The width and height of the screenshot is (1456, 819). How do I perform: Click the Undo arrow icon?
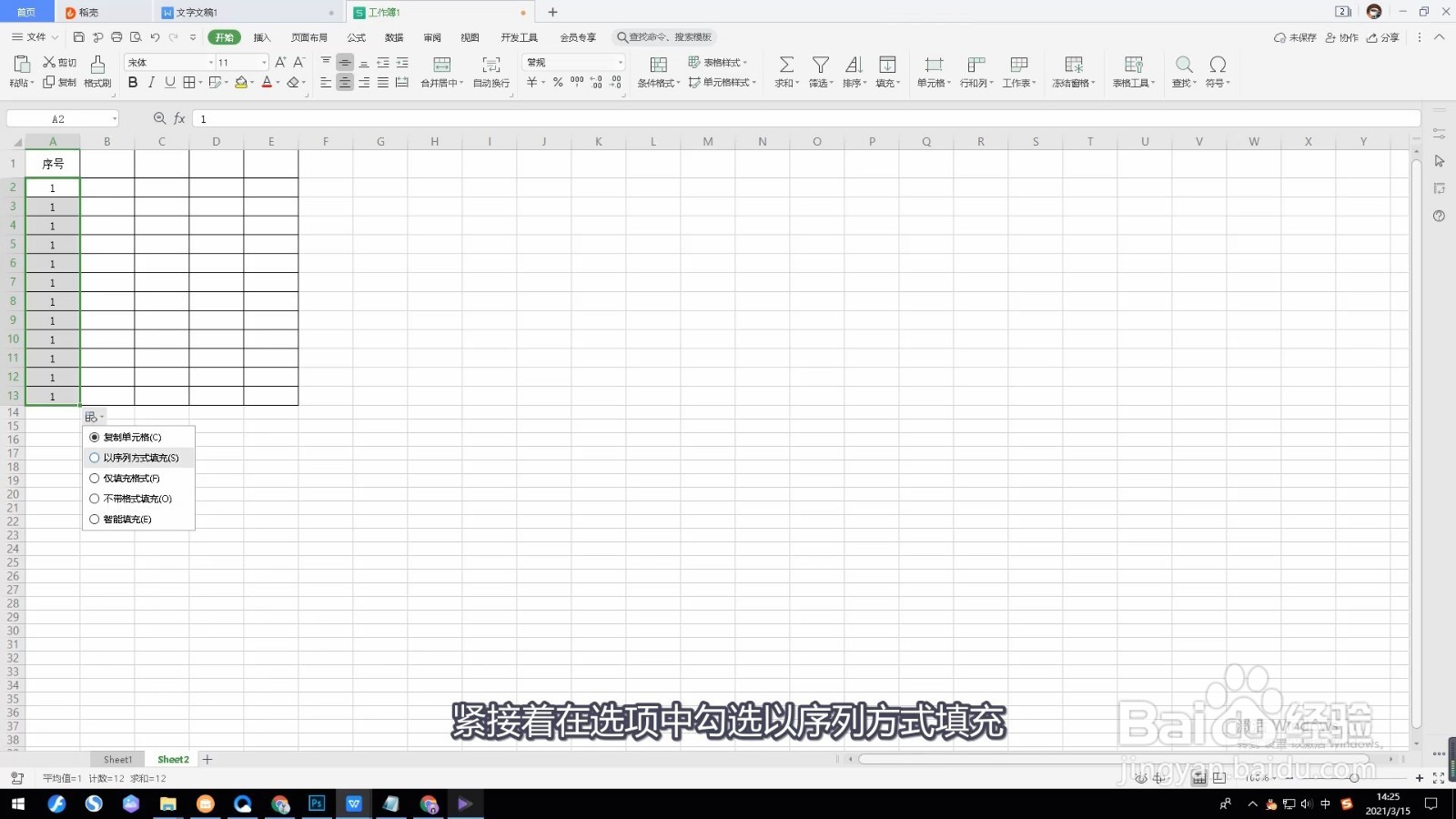tap(155, 37)
